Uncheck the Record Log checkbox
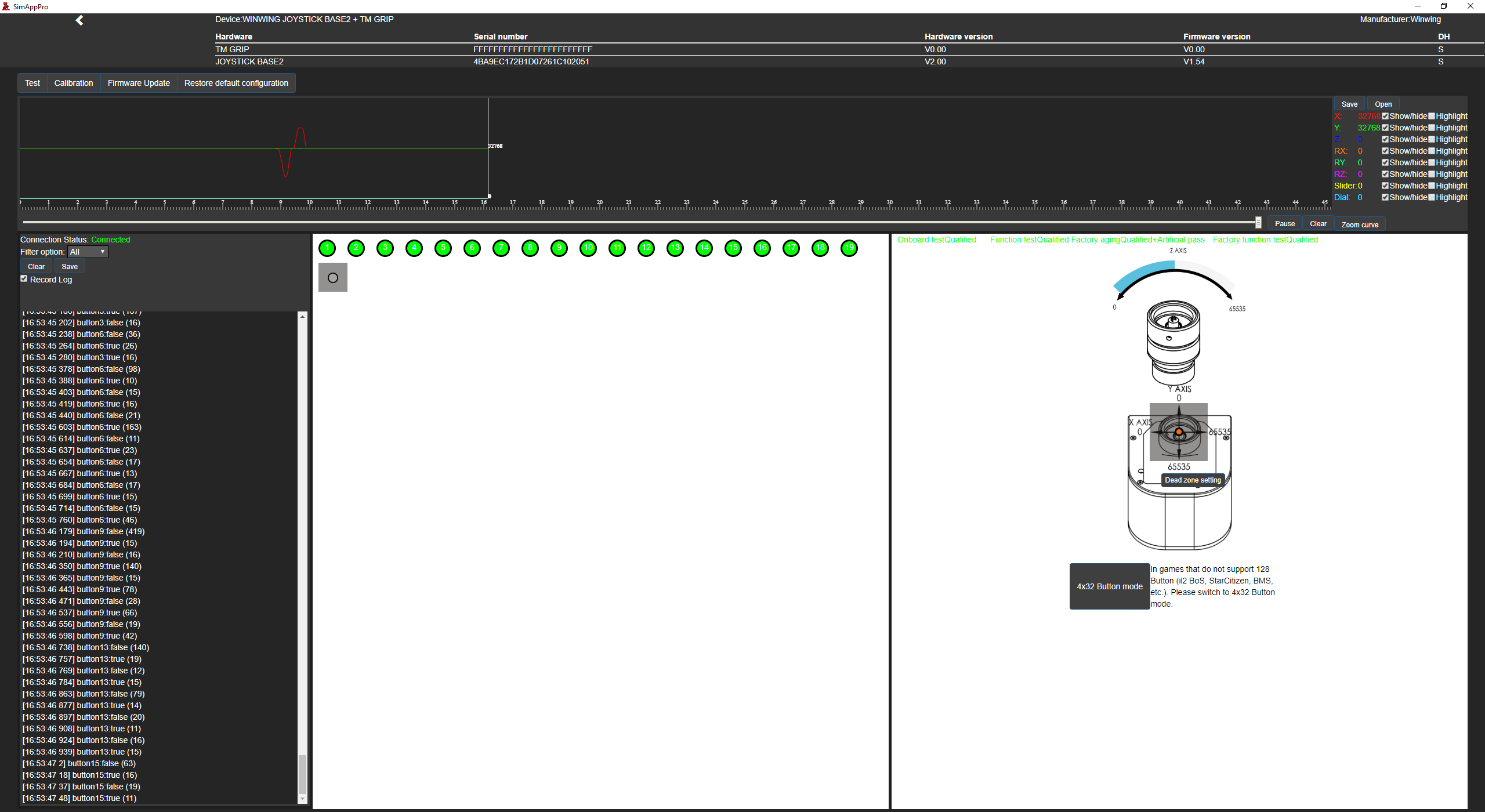Image resolution: width=1485 pixels, height=812 pixels. pyautogui.click(x=24, y=279)
